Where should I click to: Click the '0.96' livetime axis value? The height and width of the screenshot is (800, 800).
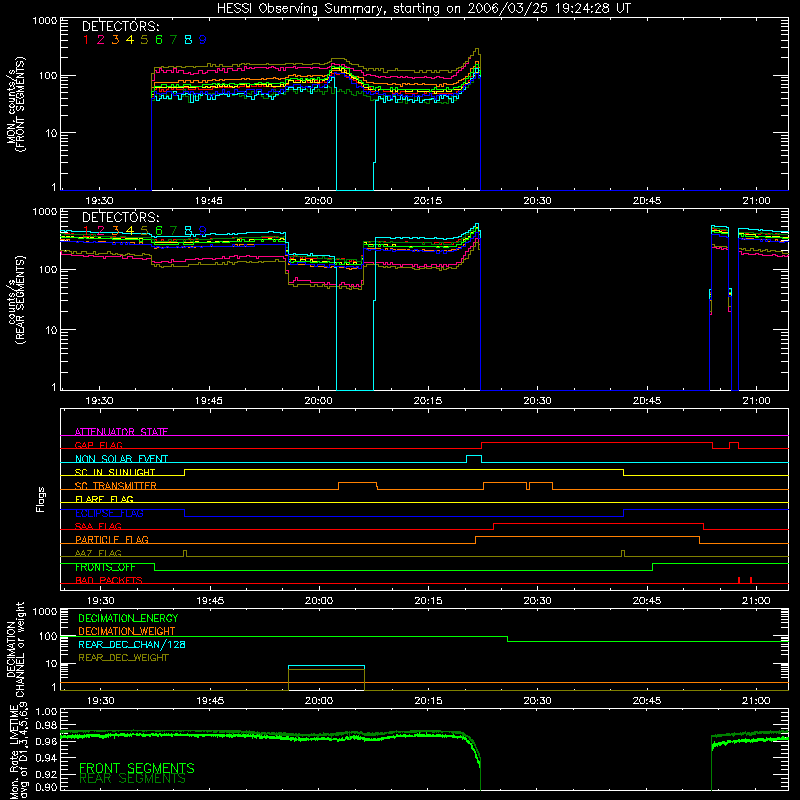click(x=47, y=741)
